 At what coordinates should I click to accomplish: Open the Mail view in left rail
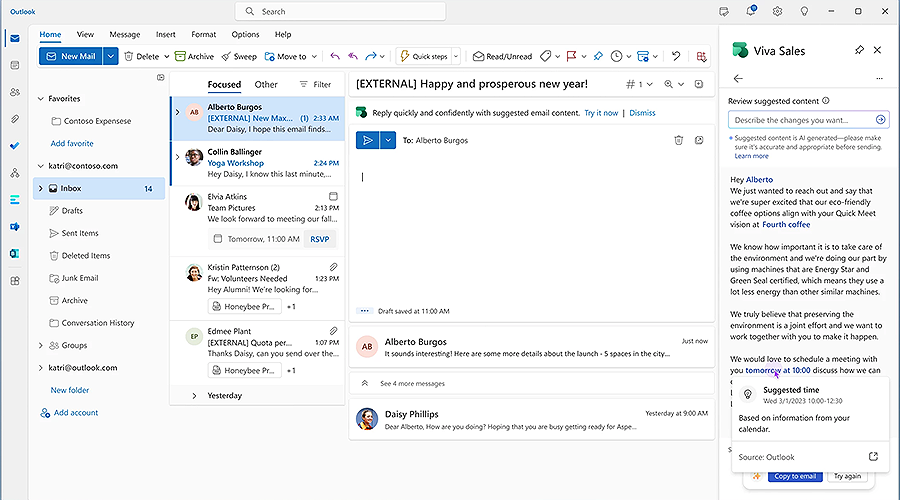pyautogui.click(x=15, y=38)
